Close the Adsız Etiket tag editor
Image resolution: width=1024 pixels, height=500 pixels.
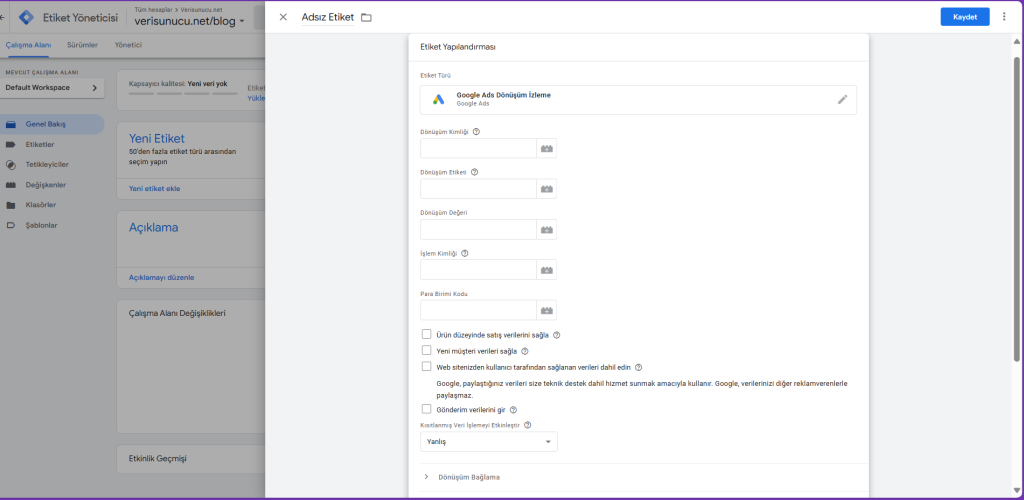pos(283,17)
